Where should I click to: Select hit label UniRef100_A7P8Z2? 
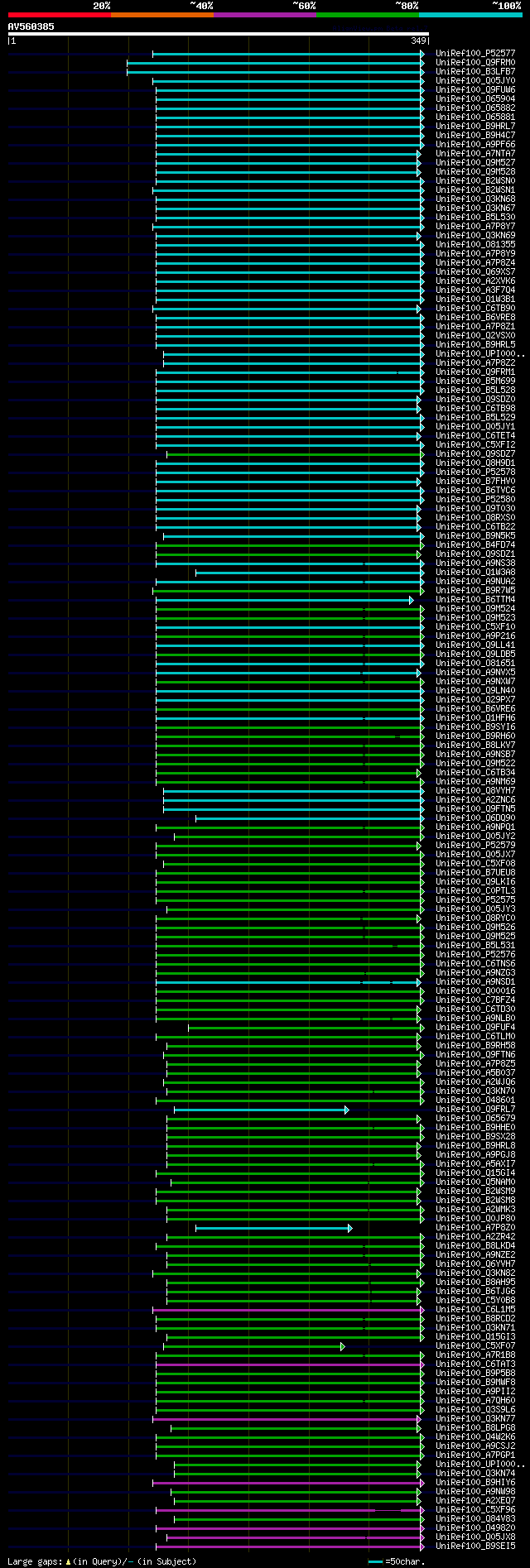point(475,362)
